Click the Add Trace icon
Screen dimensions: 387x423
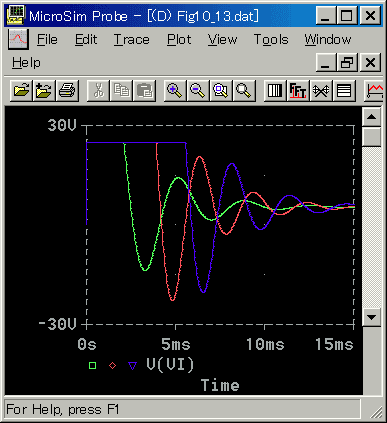point(374,90)
